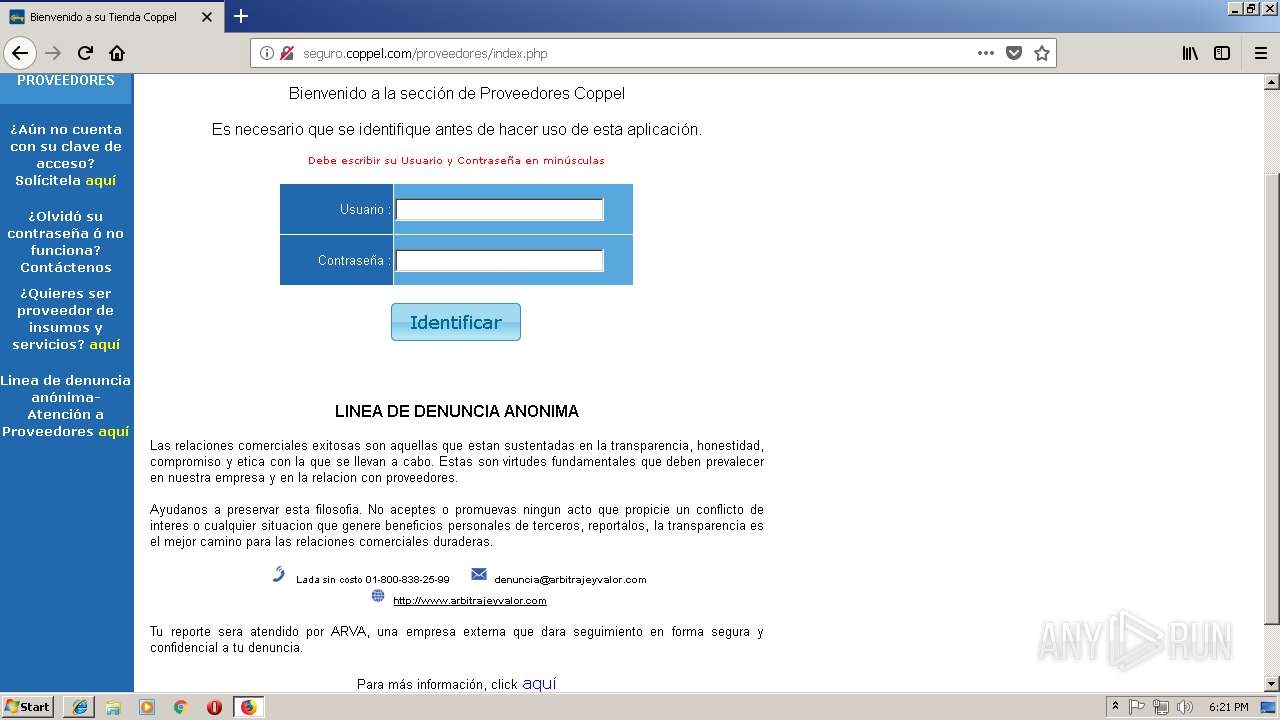Click the page scrollbar up arrow
The height and width of the screenshot is (720, 1280).
click(1272, 82)
